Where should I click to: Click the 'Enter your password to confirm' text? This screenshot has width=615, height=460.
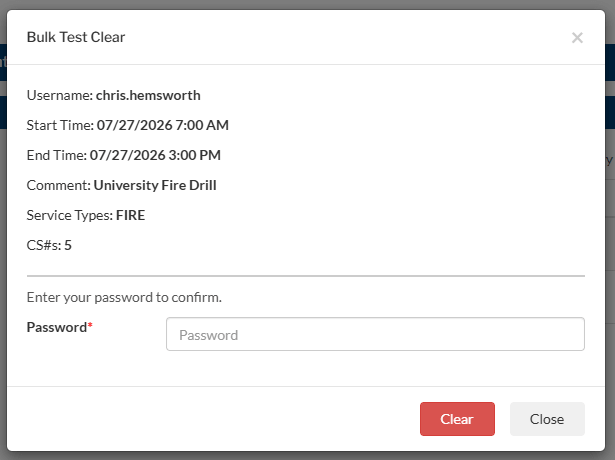124,297
